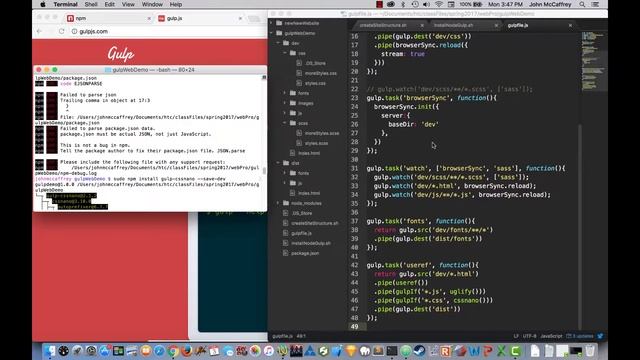Open the Trash in the dock
640x360 pixels.
coord(590,351)
